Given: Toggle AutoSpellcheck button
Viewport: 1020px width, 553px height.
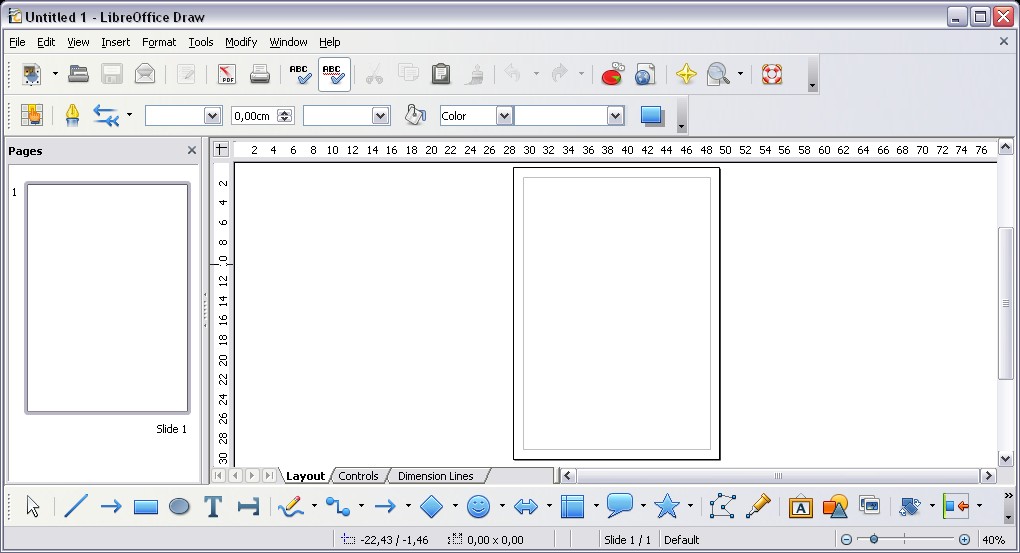Looking at the screenshot, I should coord(334,74).
